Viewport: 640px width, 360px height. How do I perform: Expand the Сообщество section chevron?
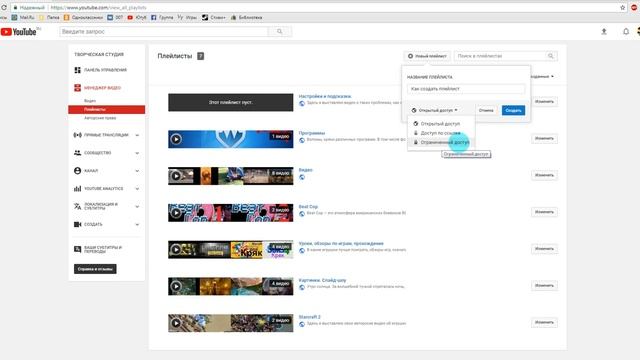pyautogui.click(x=137, y=153)
